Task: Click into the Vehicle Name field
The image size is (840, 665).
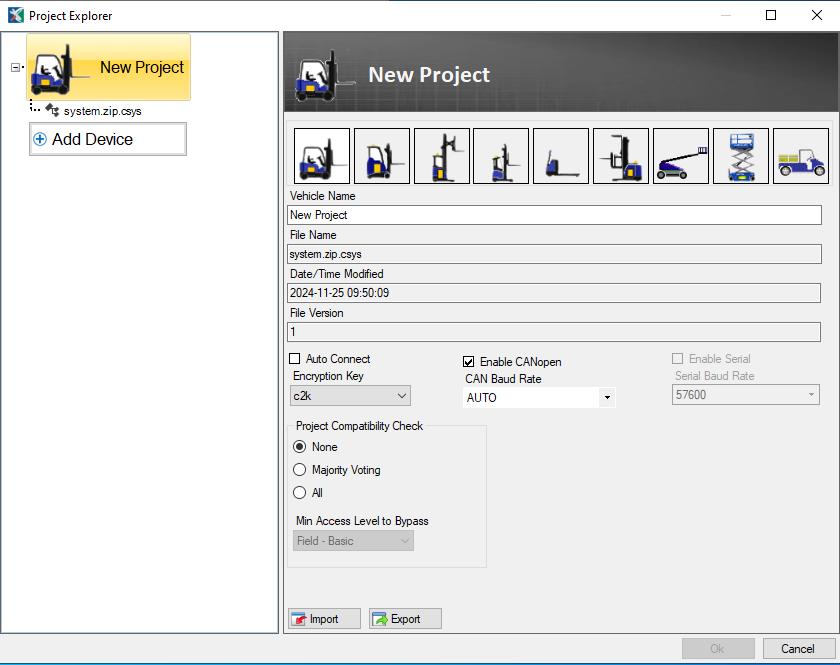Action: pyautogui.click(x=554, y=215)
